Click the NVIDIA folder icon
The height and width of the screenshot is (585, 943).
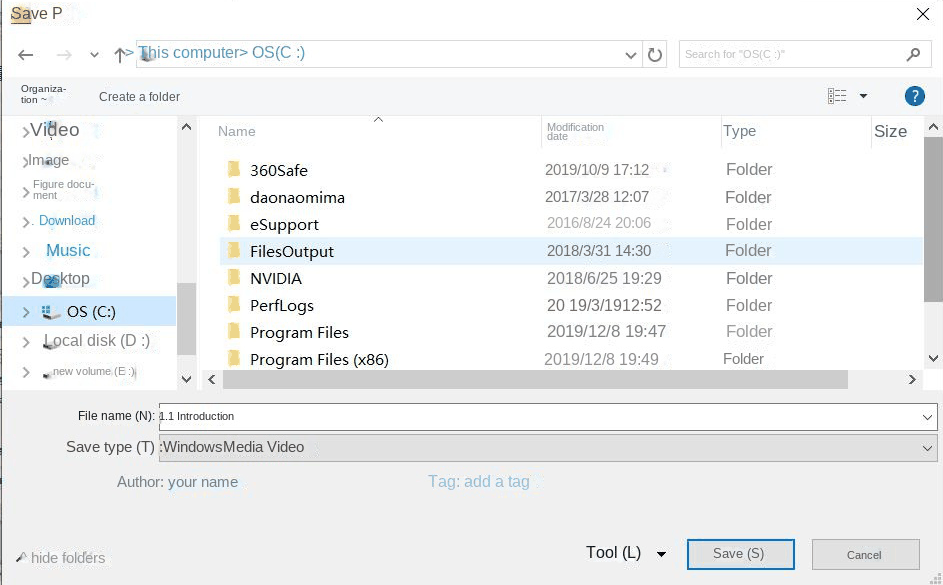tap(233, 278)
